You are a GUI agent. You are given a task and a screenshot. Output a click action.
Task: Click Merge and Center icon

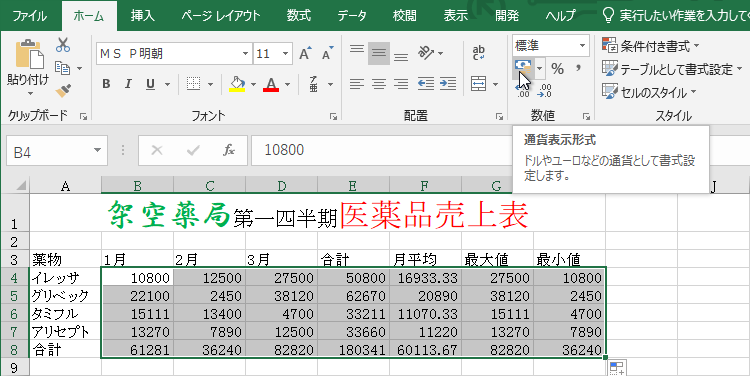coord(478,84)
